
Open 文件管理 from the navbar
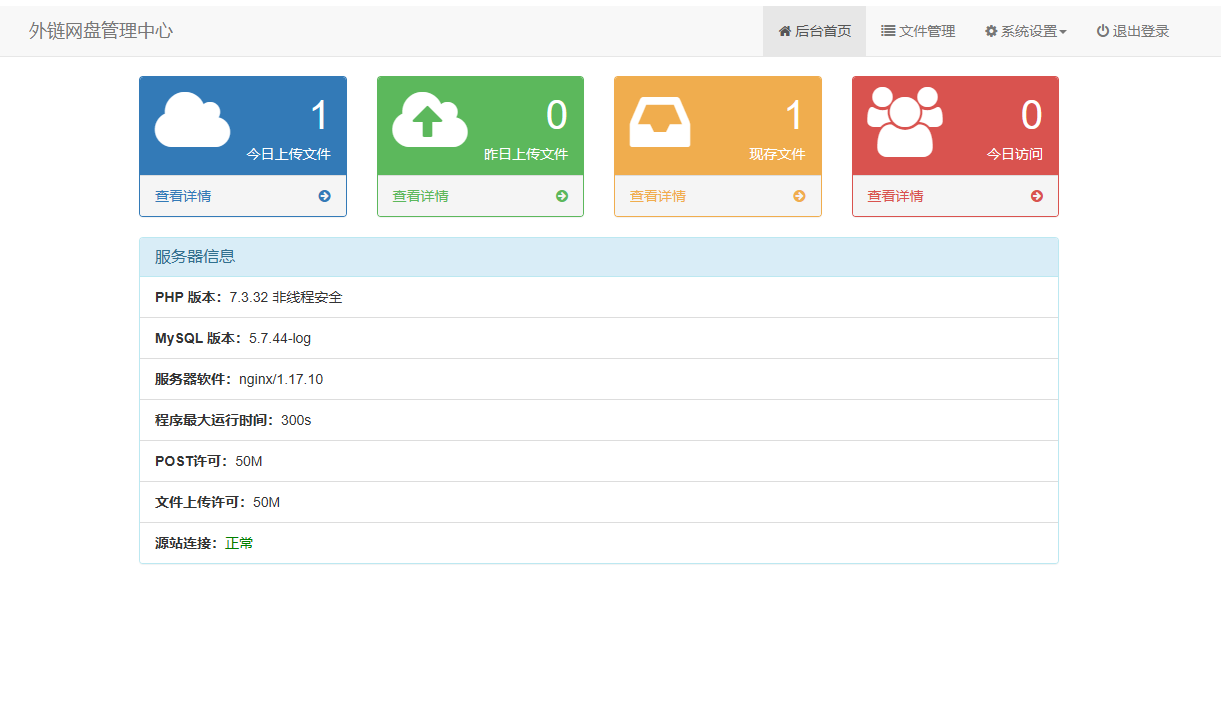pyautogui.click(x=918, y=31)
